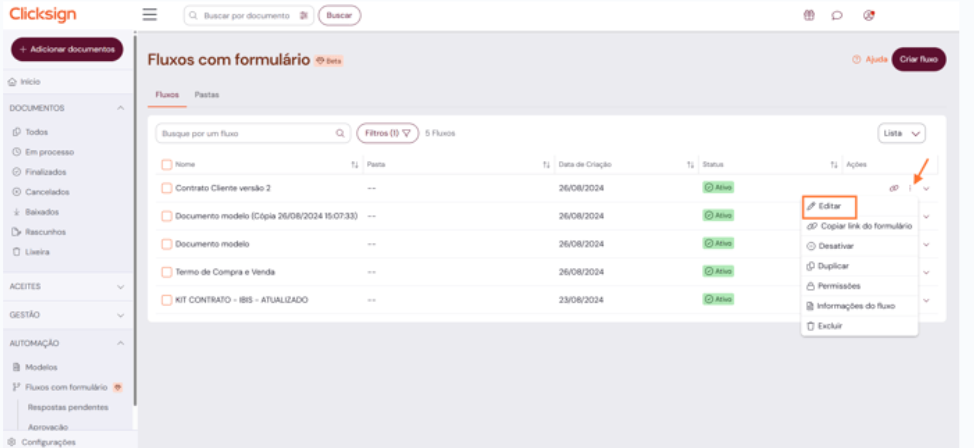Select the Termo de Compra e Venda checkbox

point(167,272)
